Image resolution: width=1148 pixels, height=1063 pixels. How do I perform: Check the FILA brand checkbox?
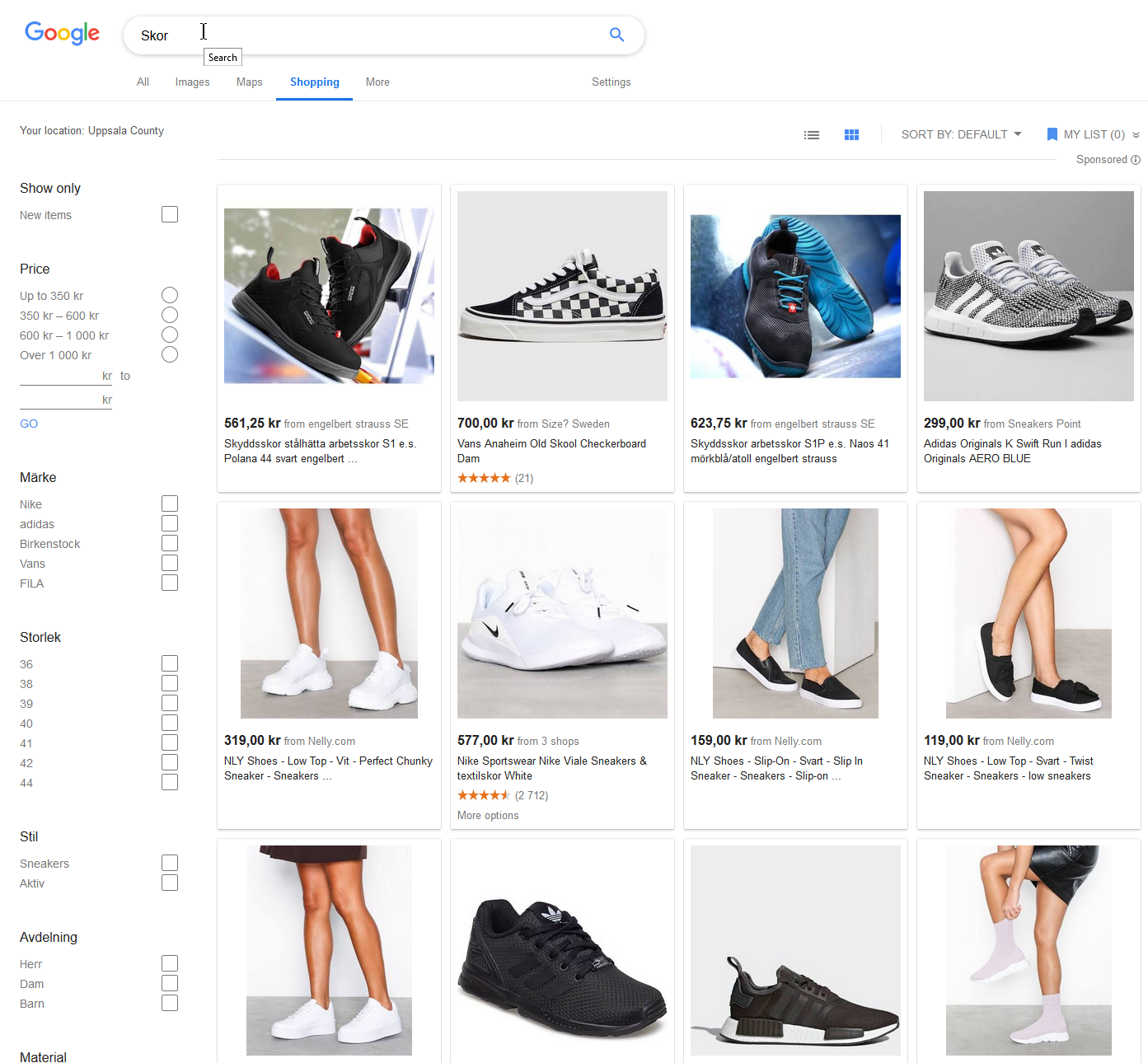pyautogui.click(x=170, y=583)
